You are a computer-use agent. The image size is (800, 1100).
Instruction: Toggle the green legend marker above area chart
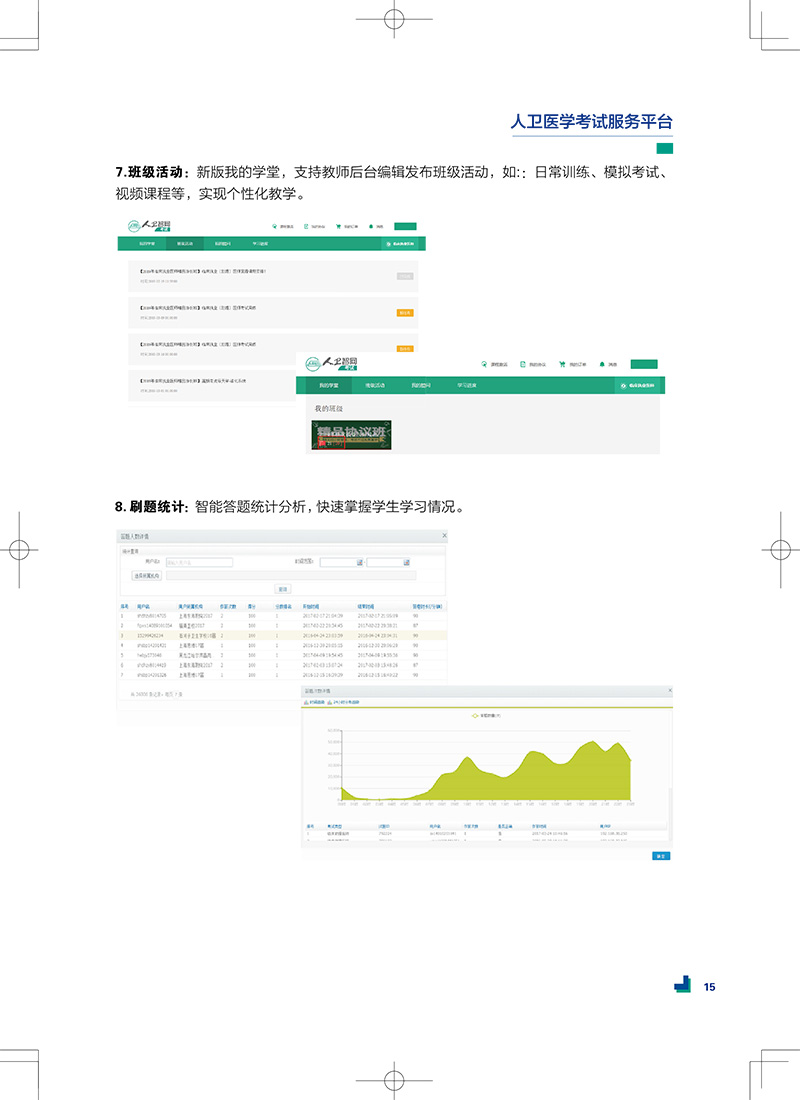(x=475, y=716)
